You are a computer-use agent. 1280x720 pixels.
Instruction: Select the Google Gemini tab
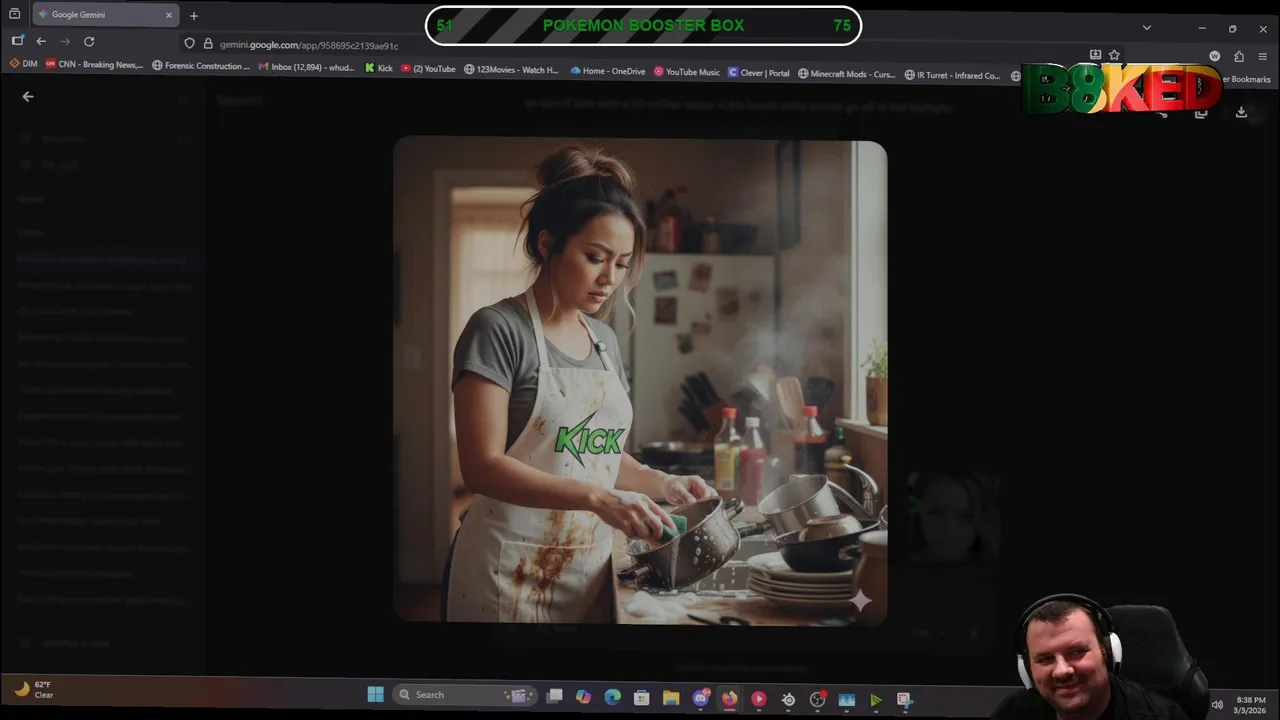pos(105,15)
